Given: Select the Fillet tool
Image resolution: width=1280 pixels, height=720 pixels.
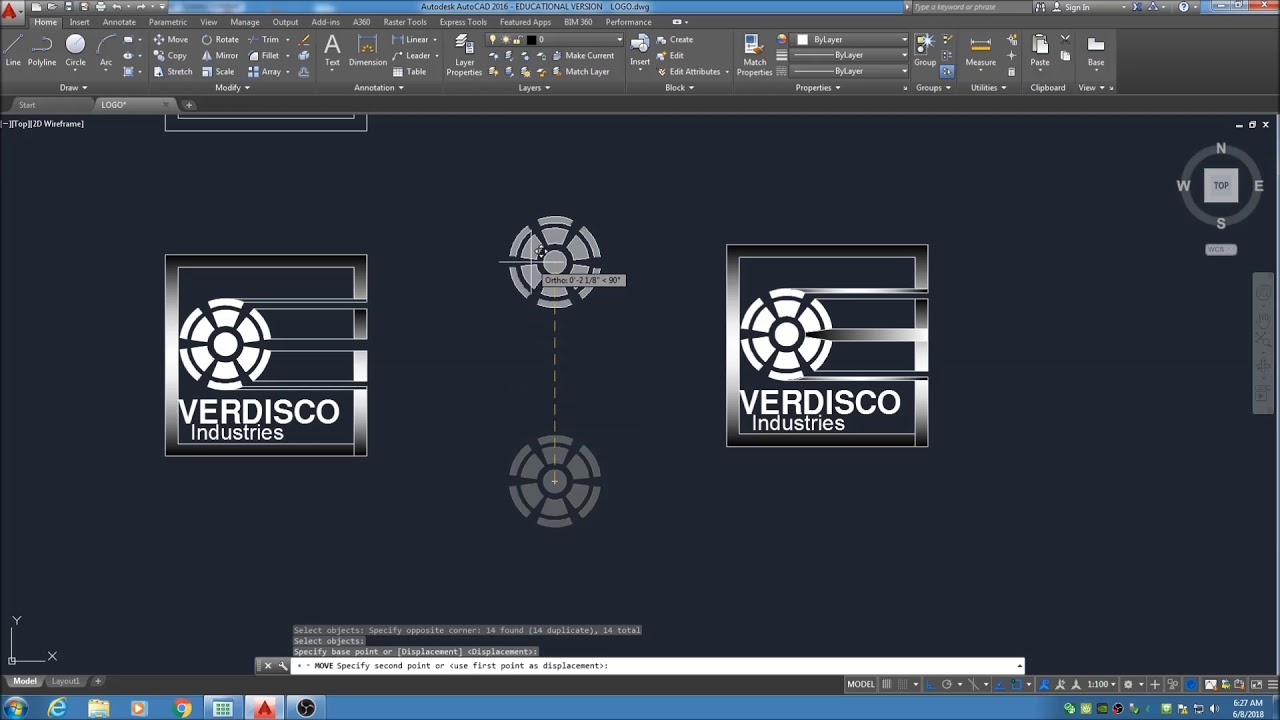Looking at the screenshot, I should click(264, 56).
